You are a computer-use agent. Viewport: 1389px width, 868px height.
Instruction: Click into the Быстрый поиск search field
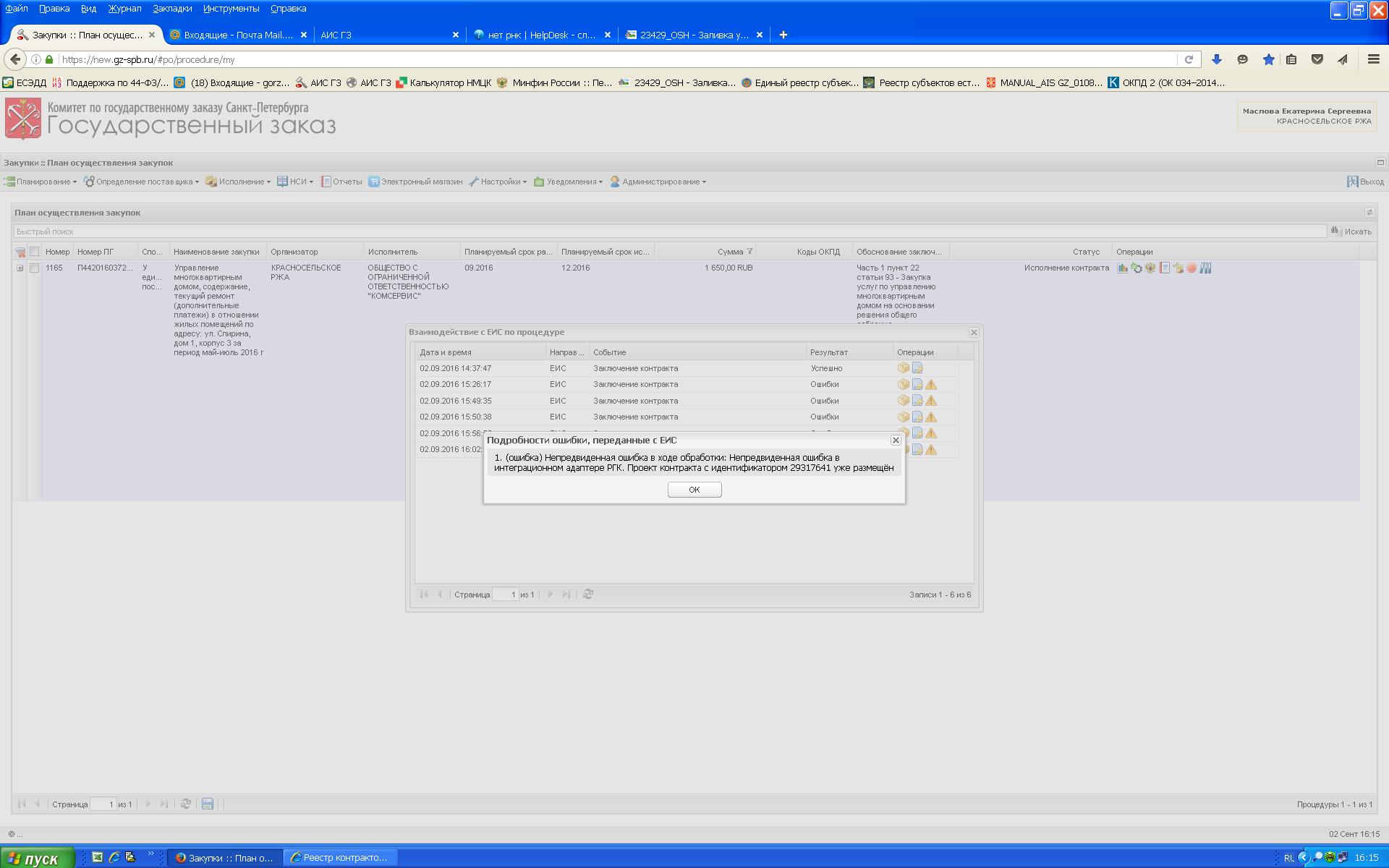669,231
